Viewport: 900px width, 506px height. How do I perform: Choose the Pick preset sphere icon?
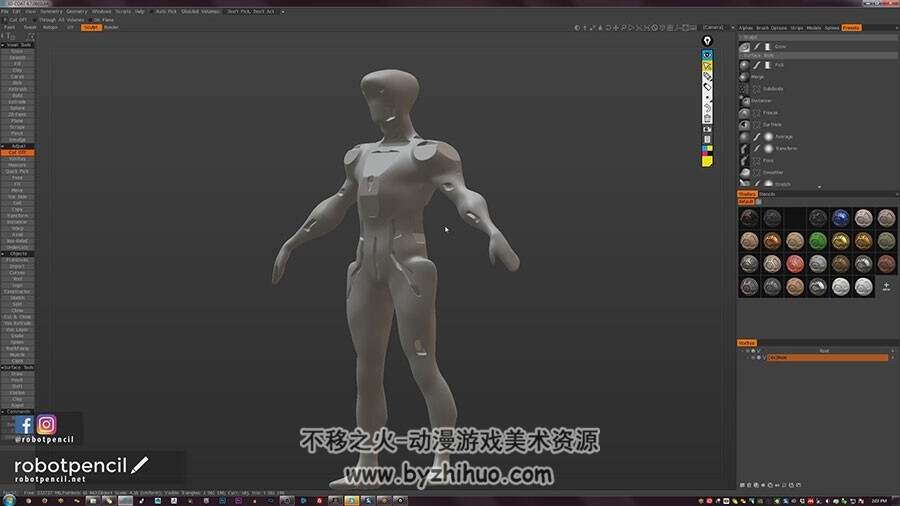(744, 65)
